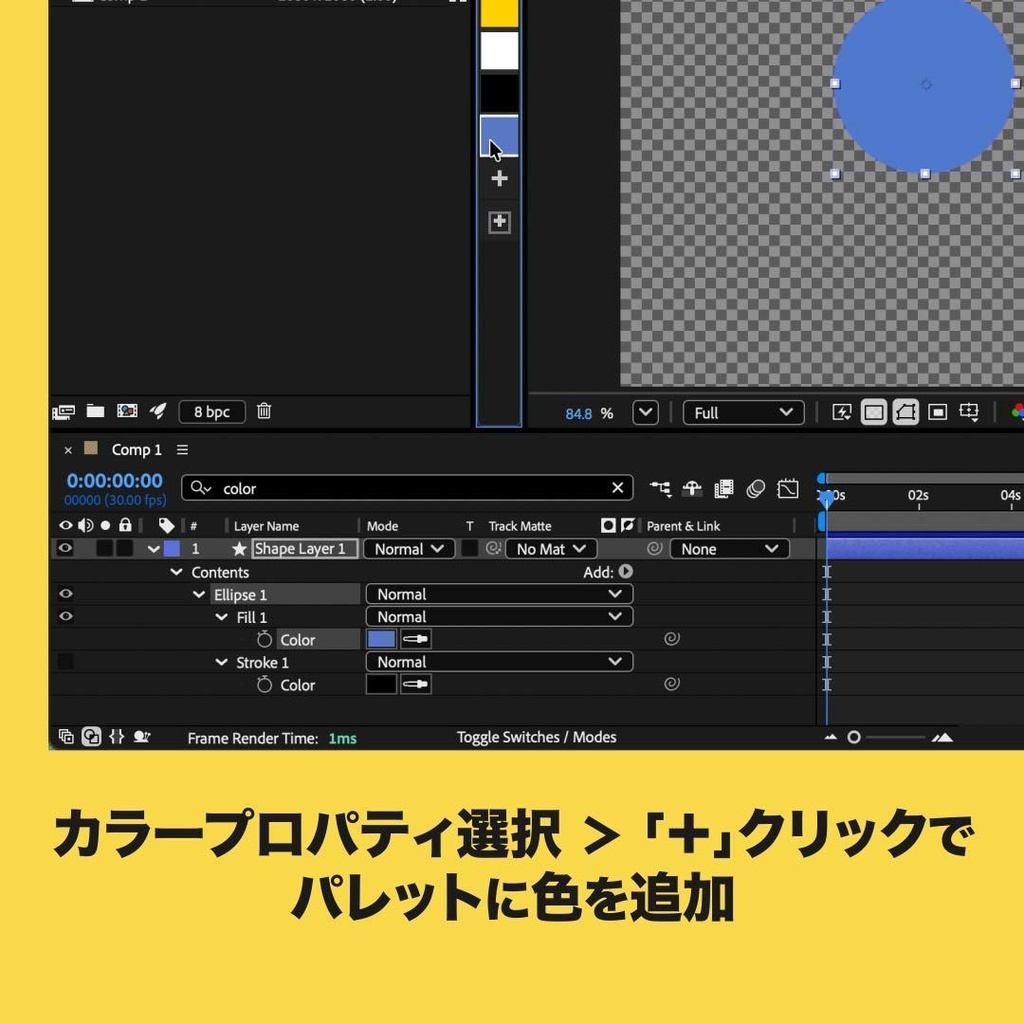Open the Graph Editor
1024x1024 pixels.
coord(787,488)
